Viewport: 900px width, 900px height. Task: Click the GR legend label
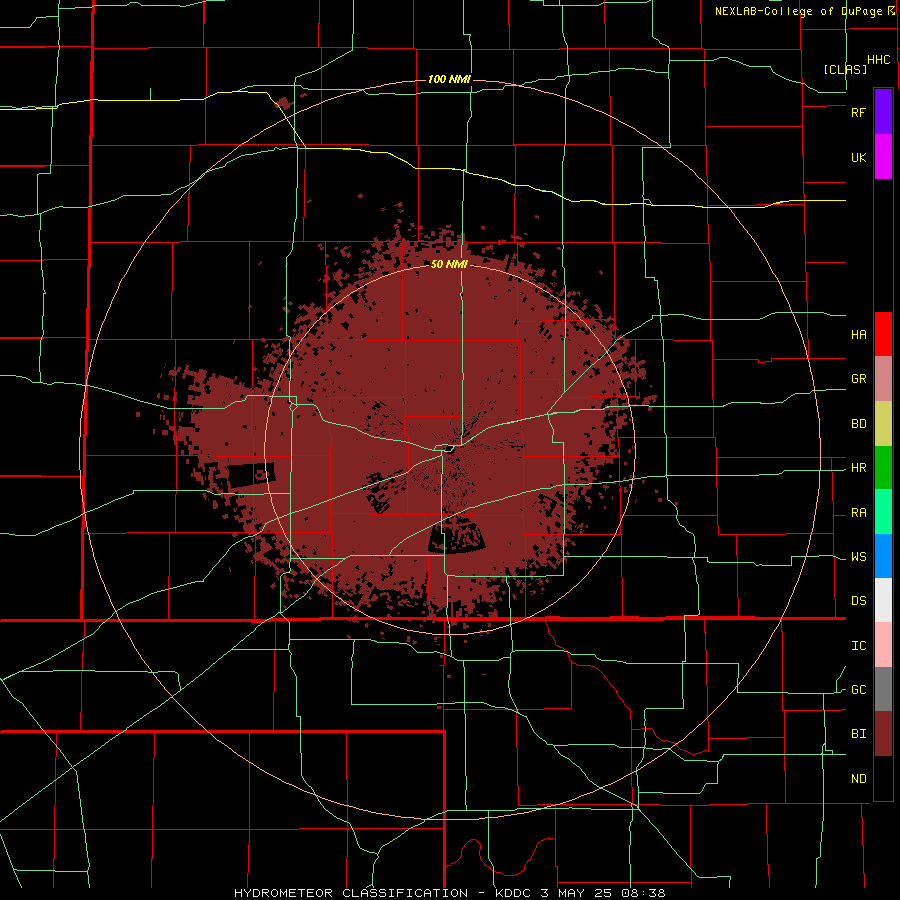[x=858, y=379]
